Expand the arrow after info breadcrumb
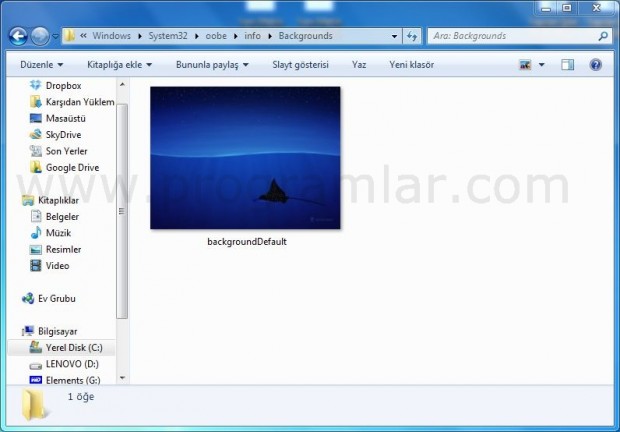 (x=270, y=36)
